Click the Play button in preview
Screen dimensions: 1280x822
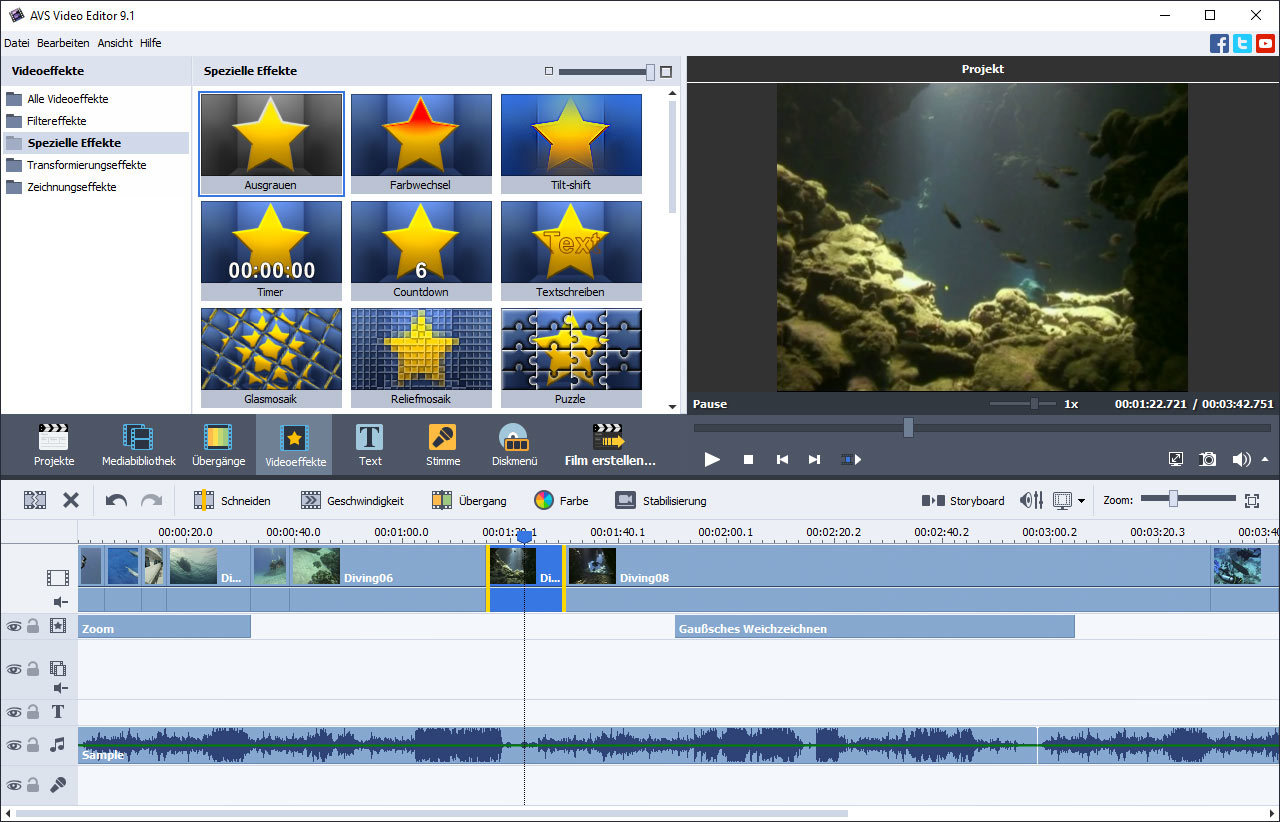coord(712,459)
